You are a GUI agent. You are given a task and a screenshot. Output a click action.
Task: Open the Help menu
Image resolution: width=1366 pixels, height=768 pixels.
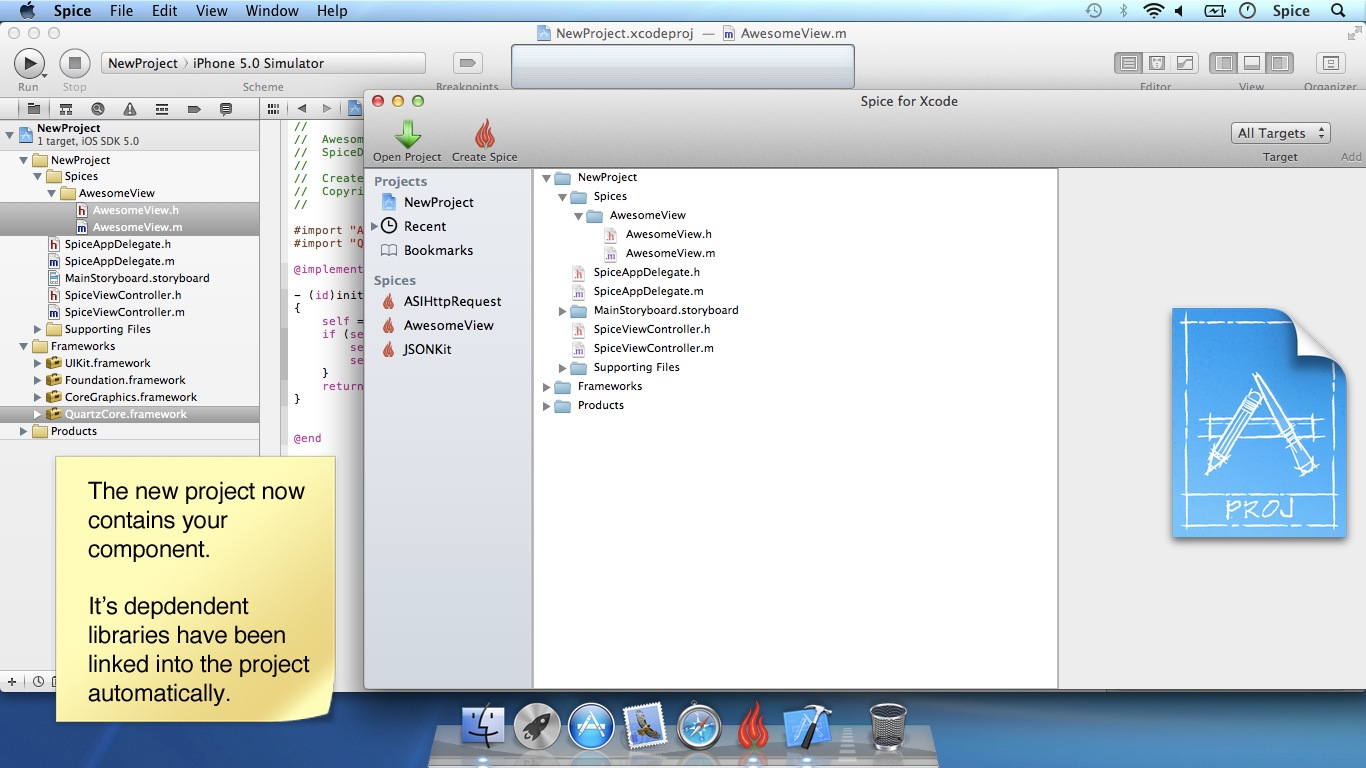point(332,11)
